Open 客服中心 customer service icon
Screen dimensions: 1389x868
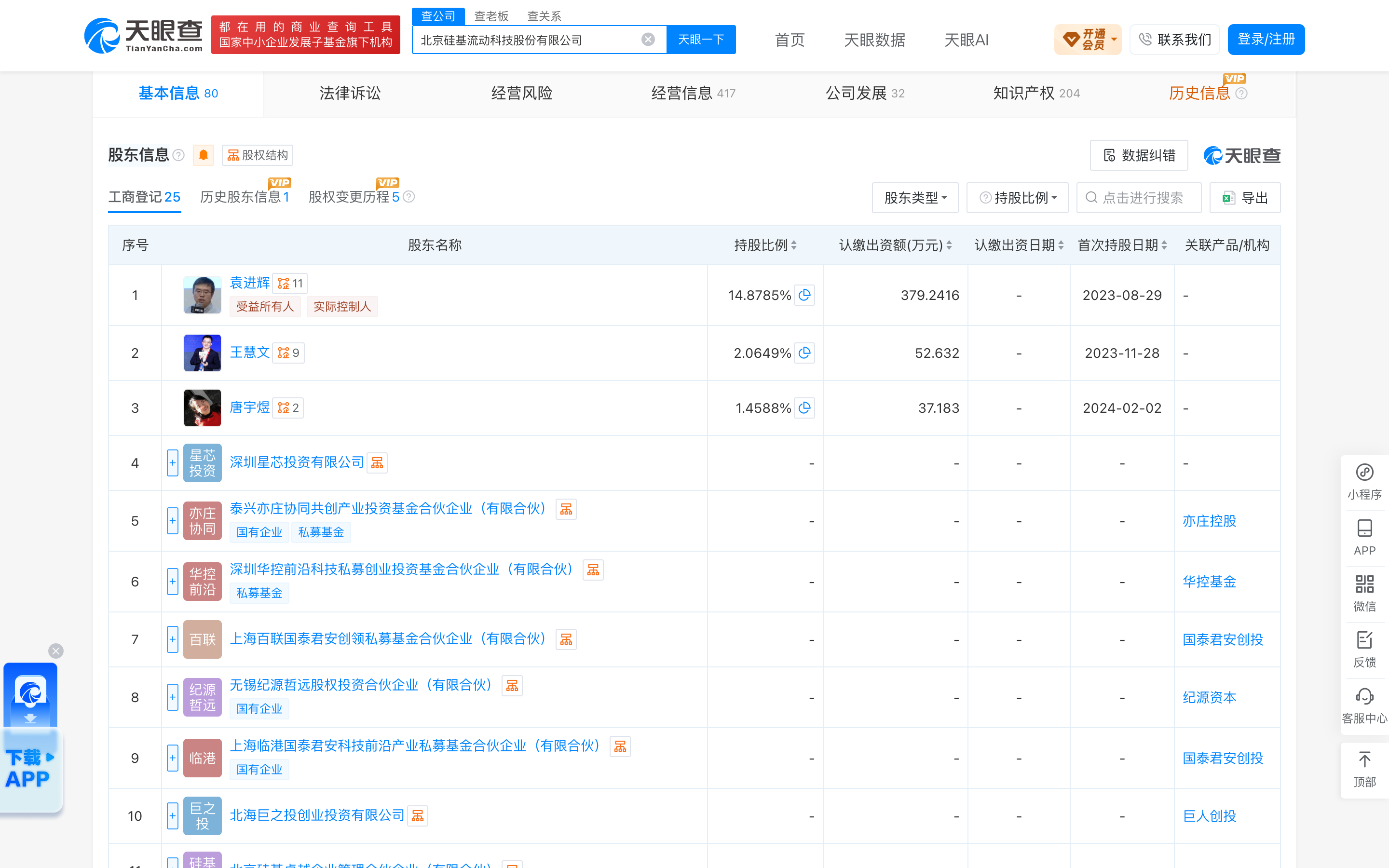1364,705
